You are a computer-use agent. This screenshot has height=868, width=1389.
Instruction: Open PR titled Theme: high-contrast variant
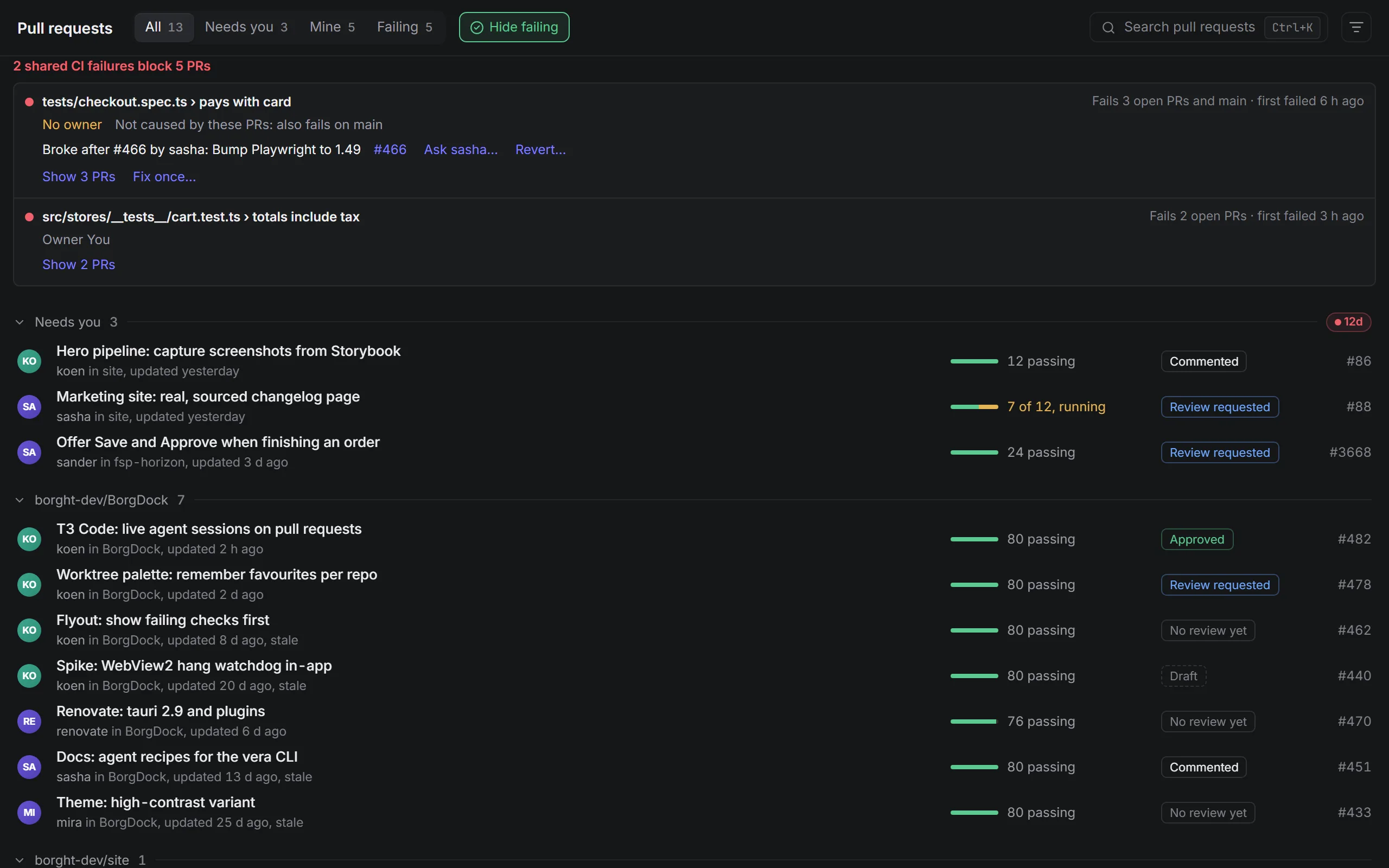pos(156,802)
